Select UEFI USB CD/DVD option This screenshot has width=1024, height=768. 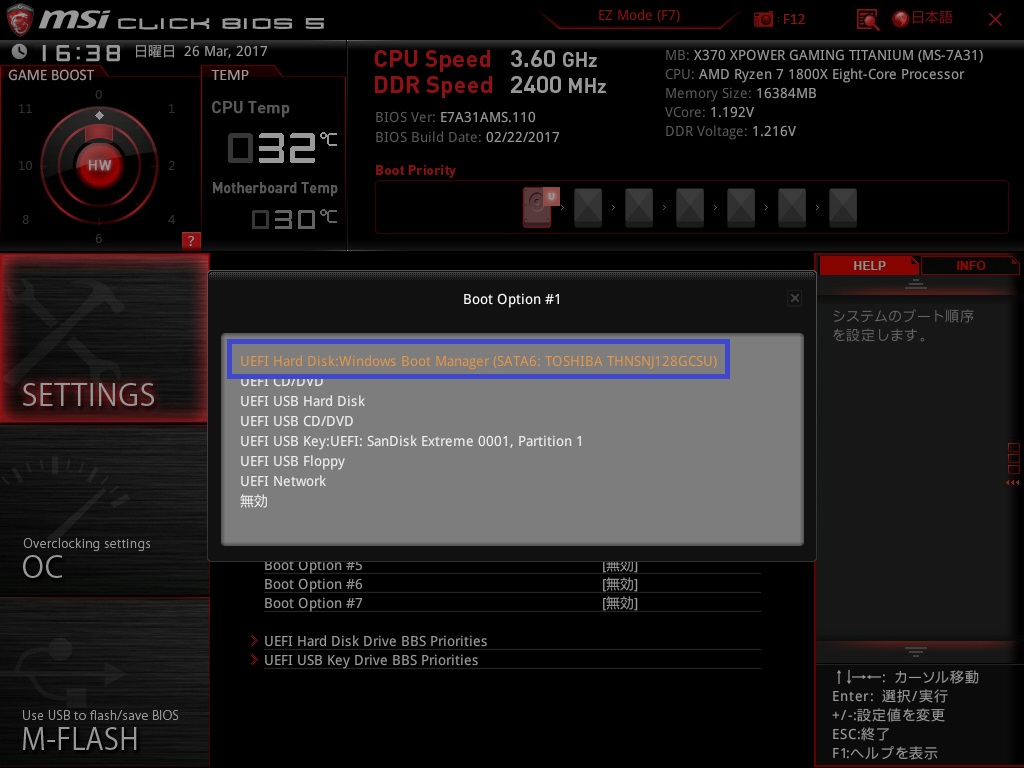pyautogui.click(x=296, y=421)
